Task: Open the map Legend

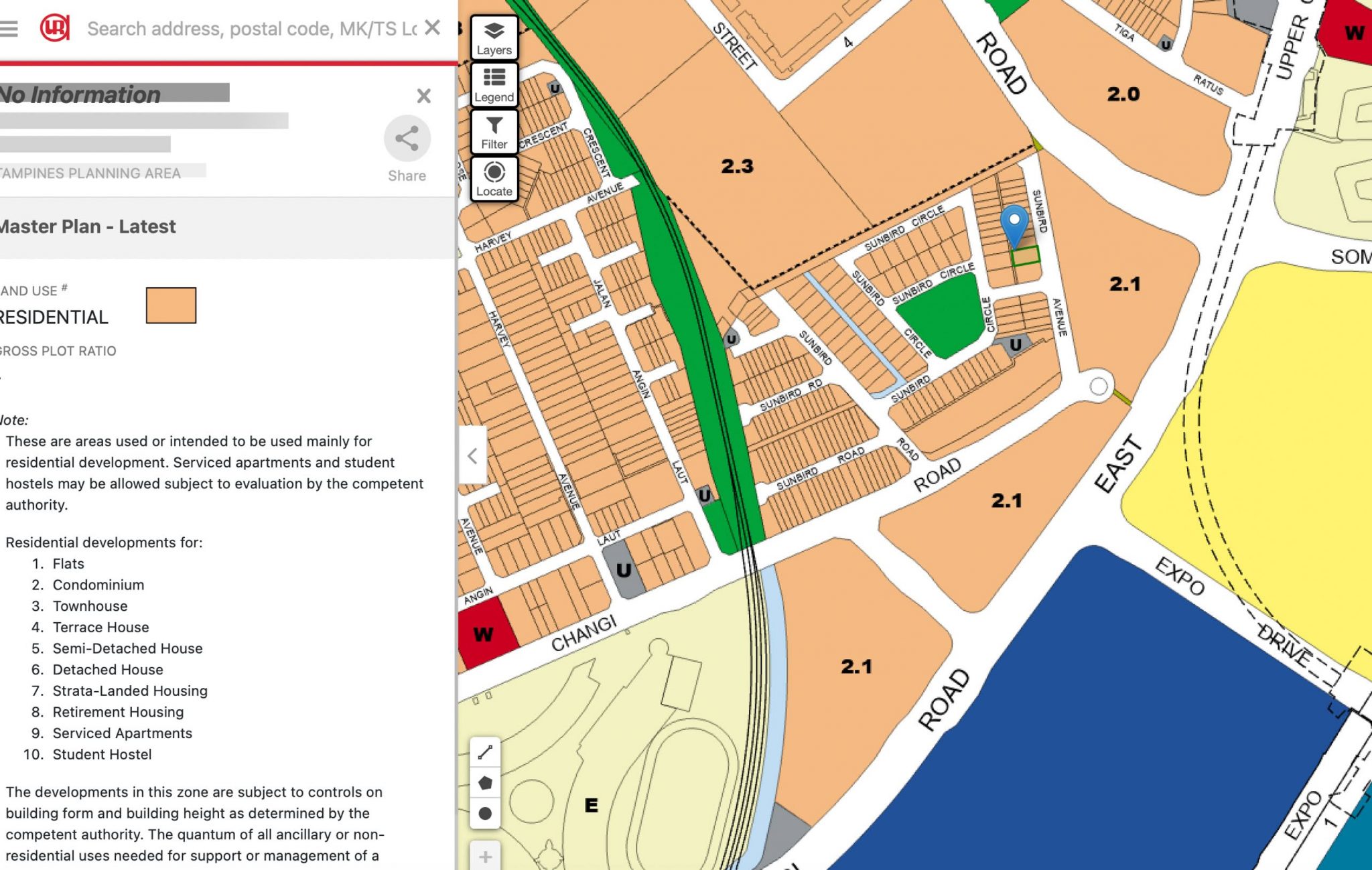Action: tap(494, 84)
